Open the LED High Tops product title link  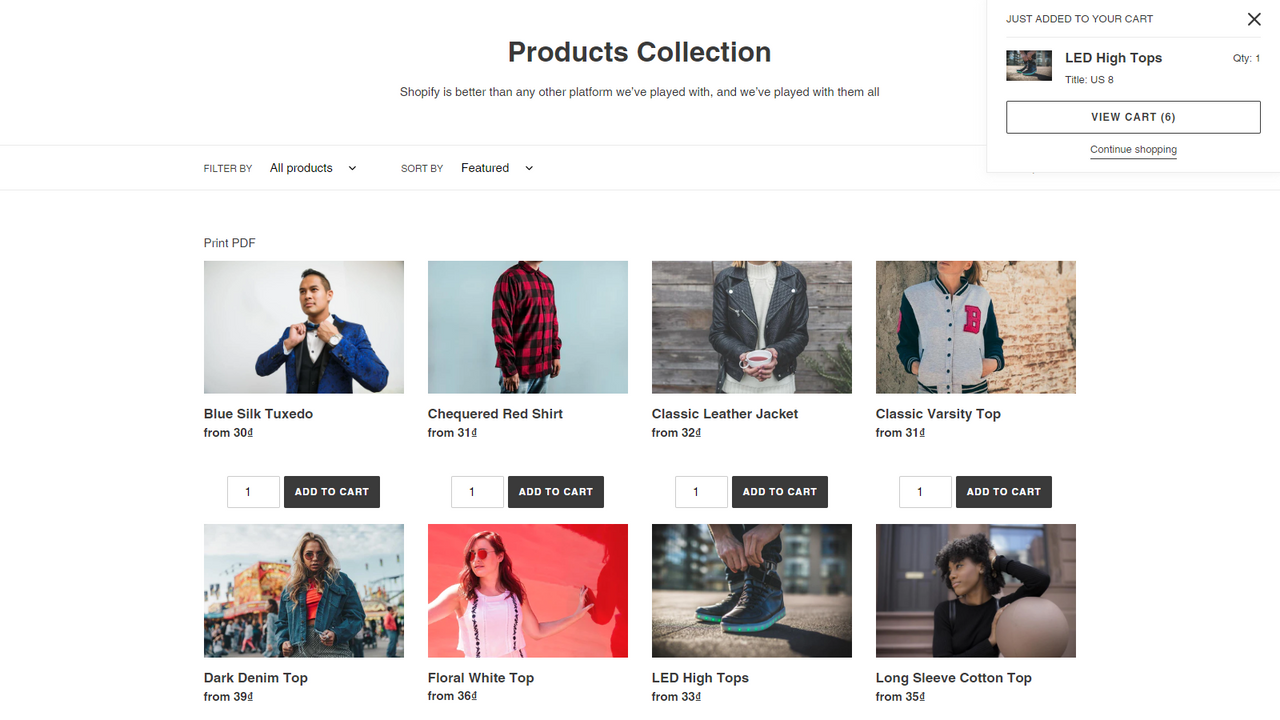699,677
